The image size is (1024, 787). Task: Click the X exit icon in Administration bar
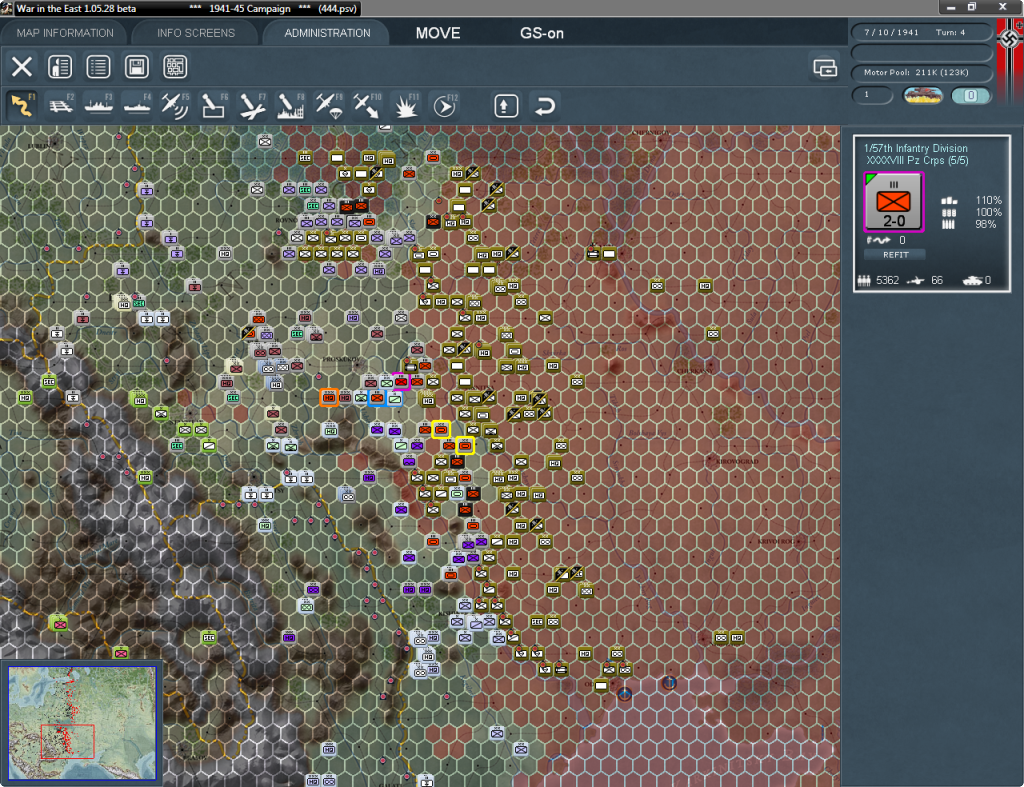pos(22,67)
